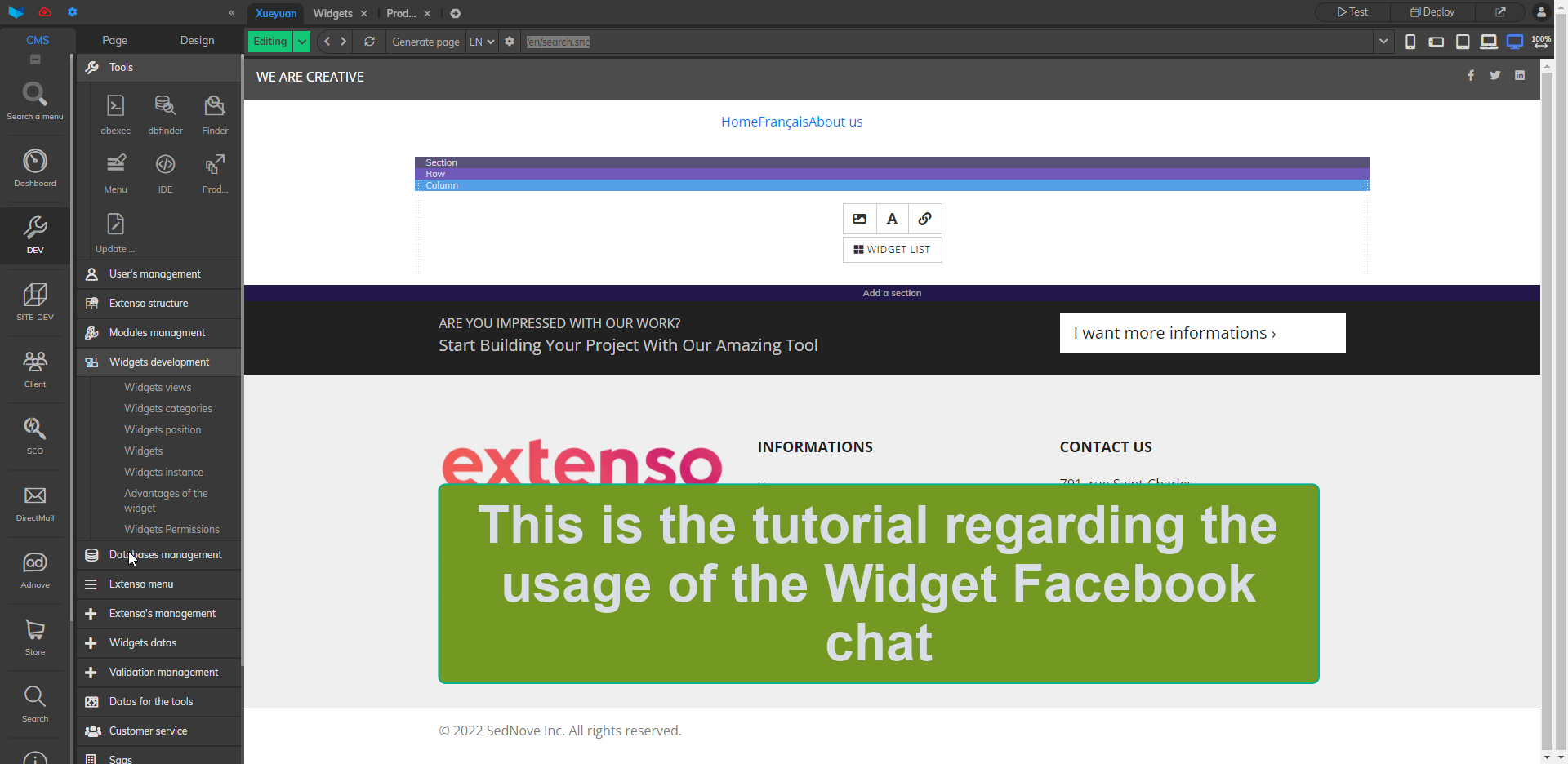Collapse Widgets development section

point(159,362)
